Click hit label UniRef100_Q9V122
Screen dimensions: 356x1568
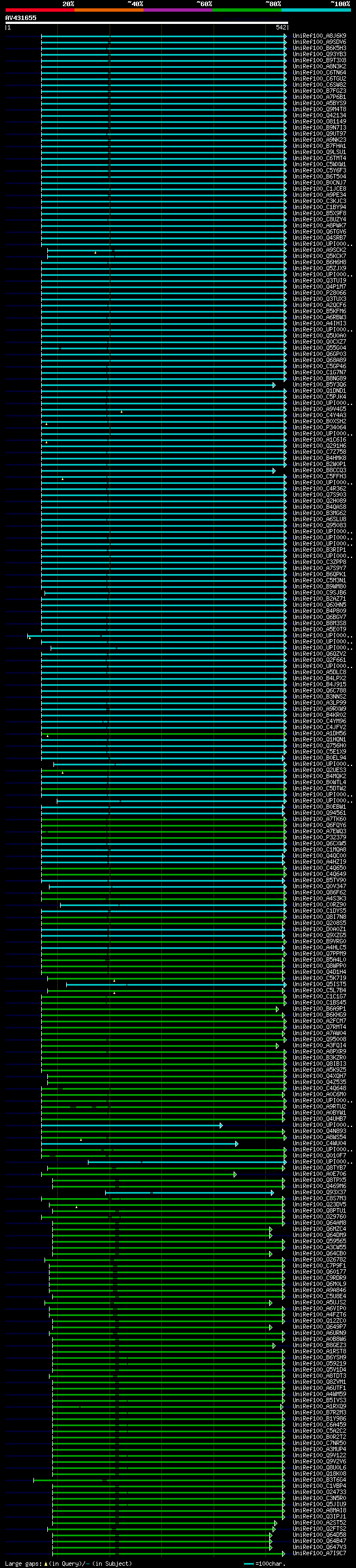(x=319, y=1455)
